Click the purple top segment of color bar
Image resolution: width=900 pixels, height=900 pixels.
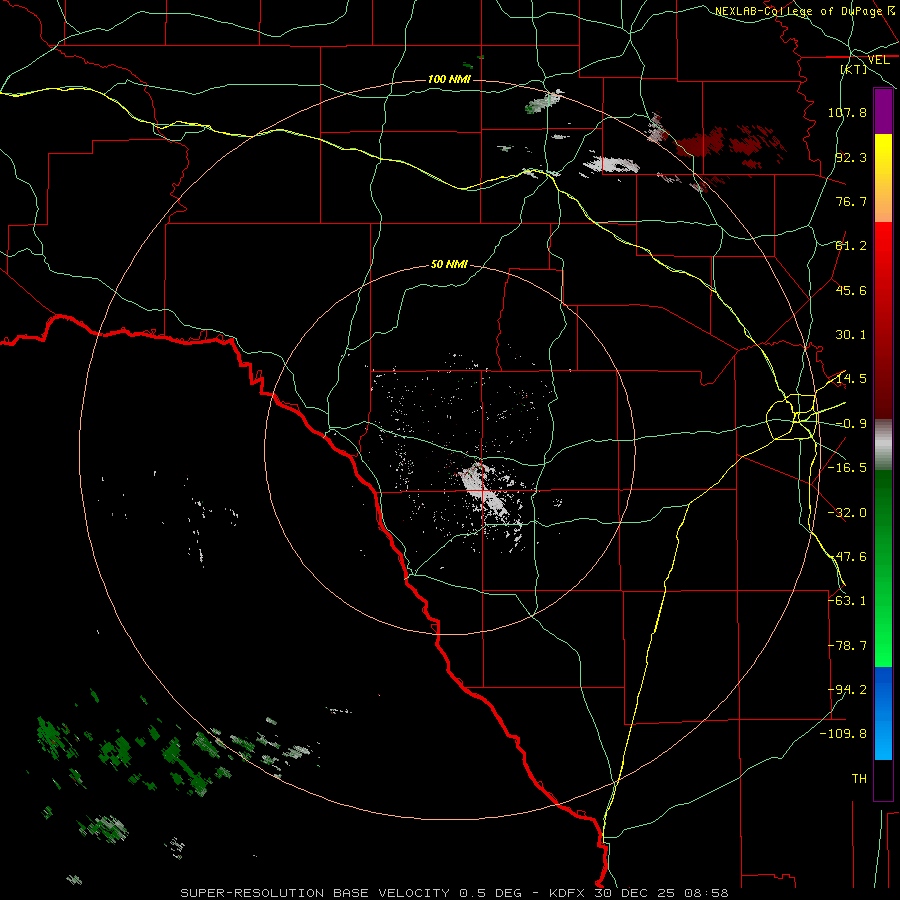[883, 112]
